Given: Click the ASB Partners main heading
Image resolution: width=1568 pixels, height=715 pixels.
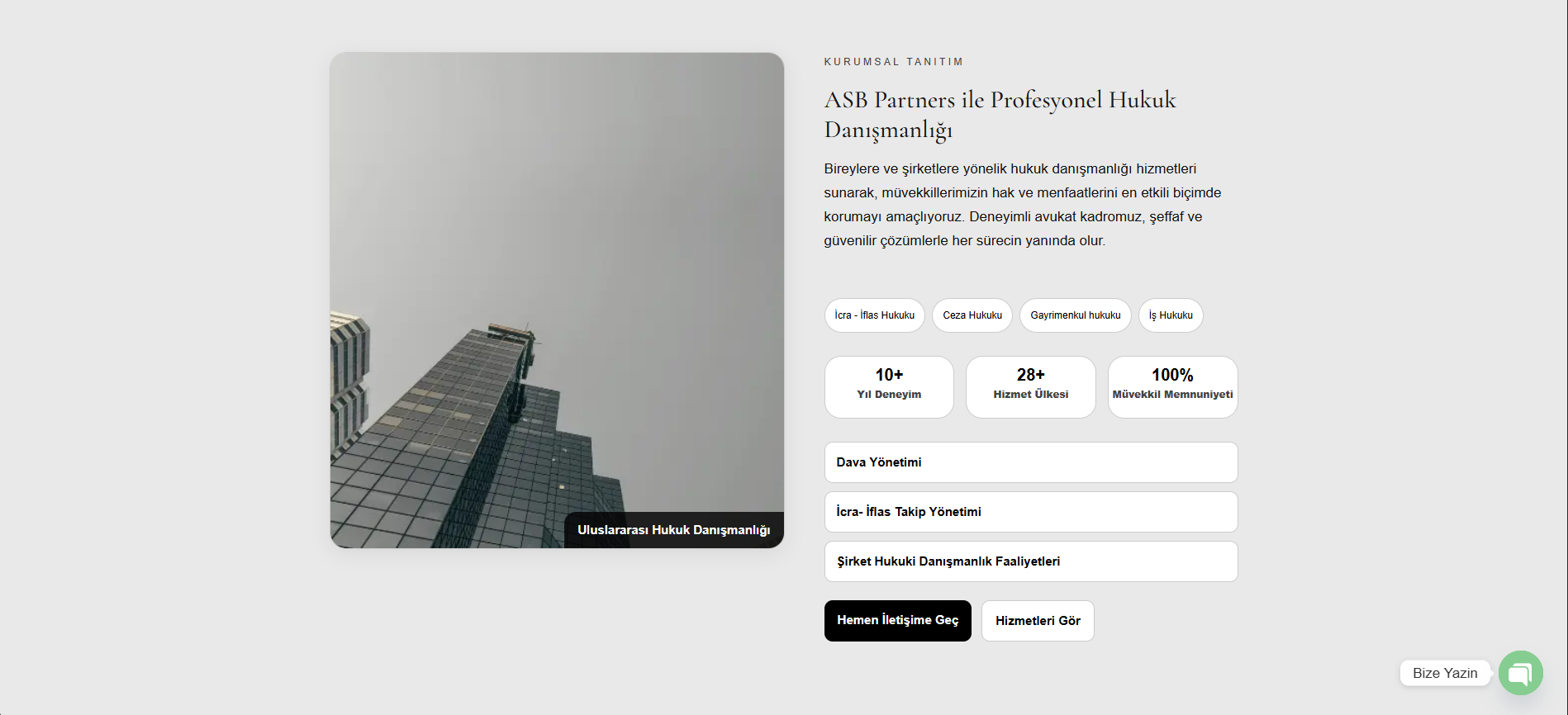Looking at the screenshot, I should pos(1000,115).
